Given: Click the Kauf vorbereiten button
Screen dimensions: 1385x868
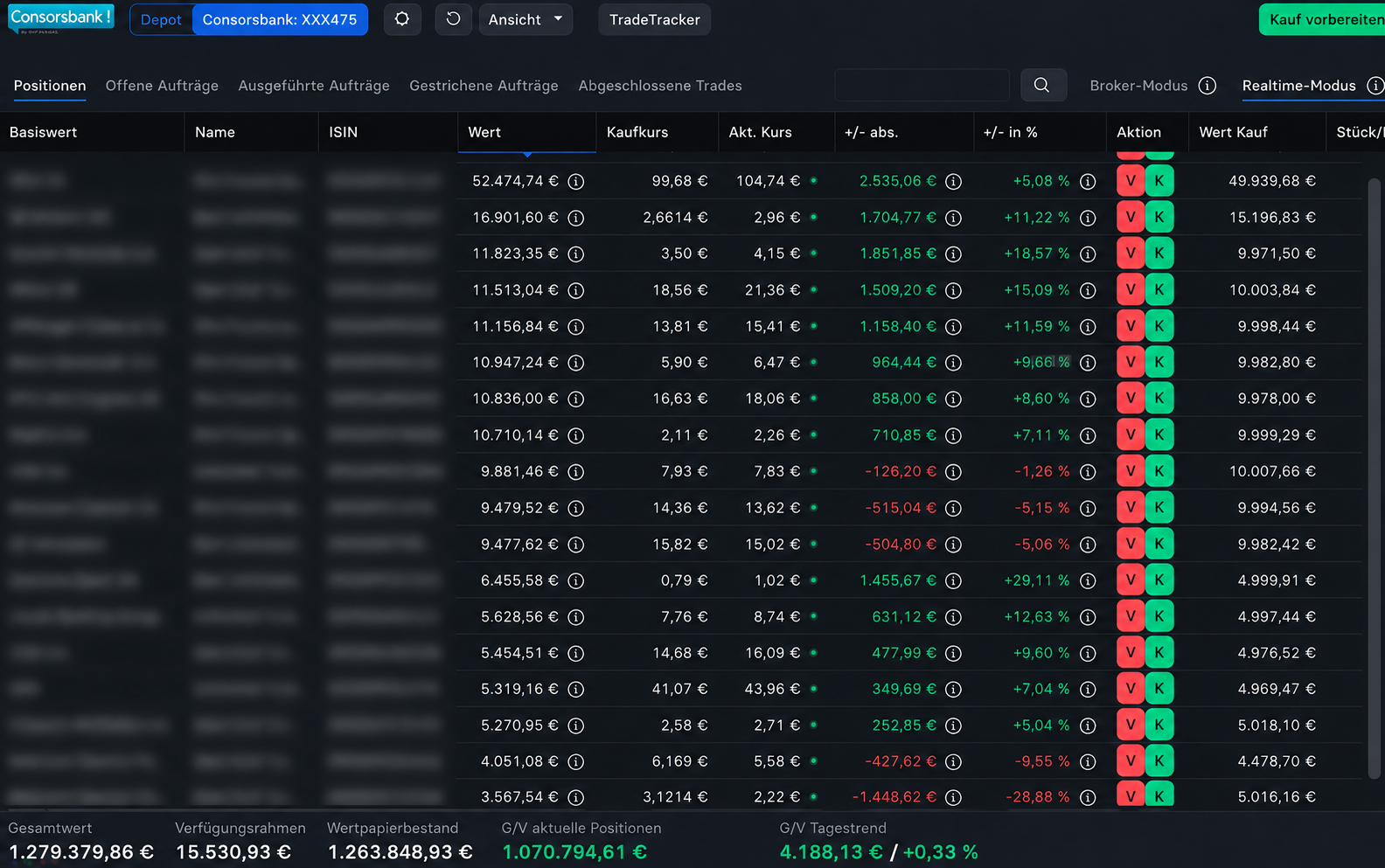Looking at the screenshot, I should (1324, 19).
